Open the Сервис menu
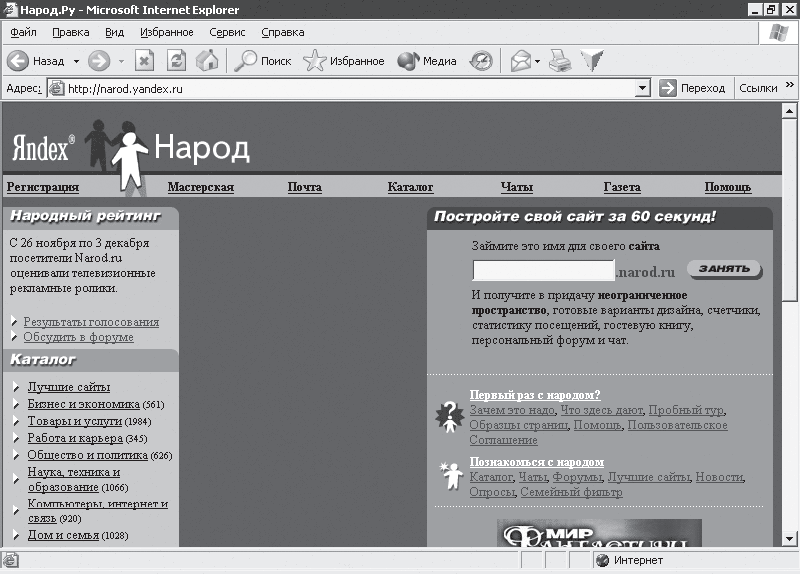The height and width of the screenshot is (574, 800). [227, 32]
